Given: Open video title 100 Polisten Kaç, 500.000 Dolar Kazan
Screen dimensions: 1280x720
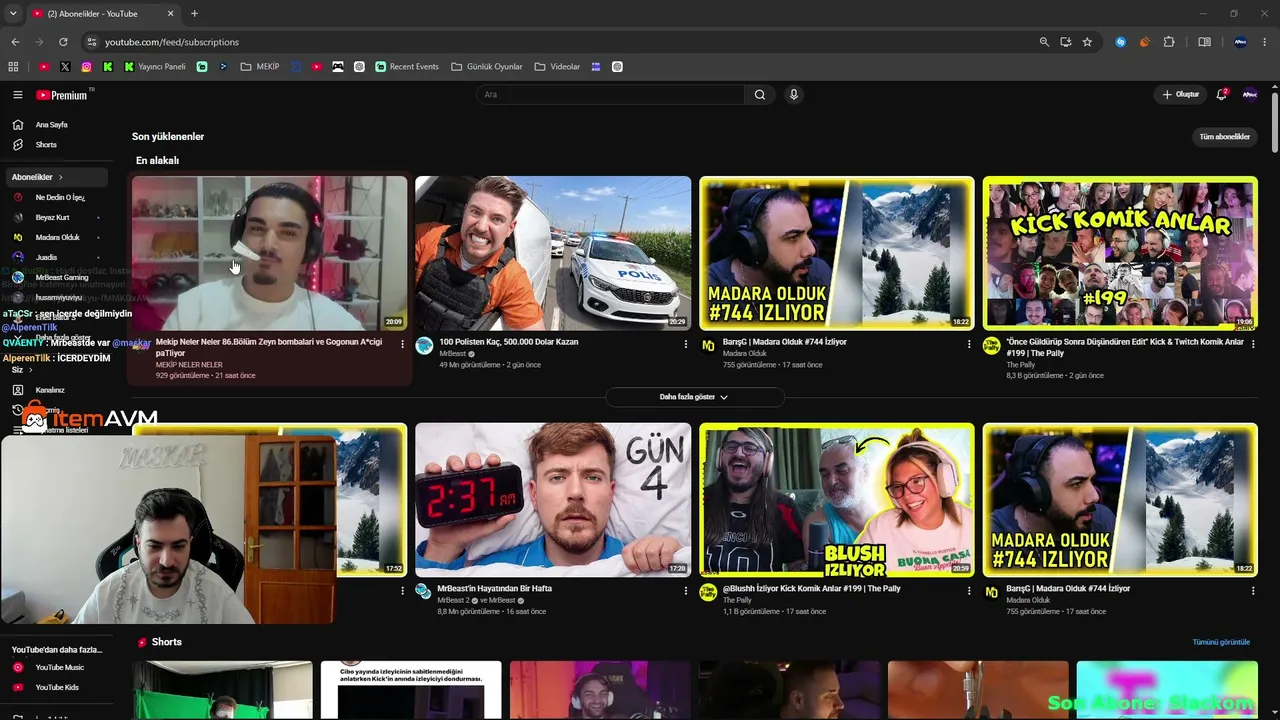Looking at the screenshot, I should [509, 342].
